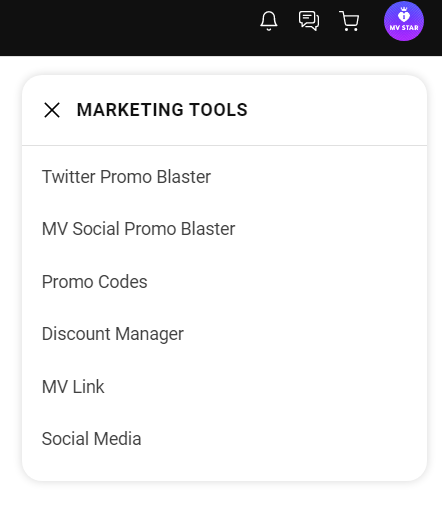
Task: Open the messages chat bubble icon
Action: coord(309,21)
